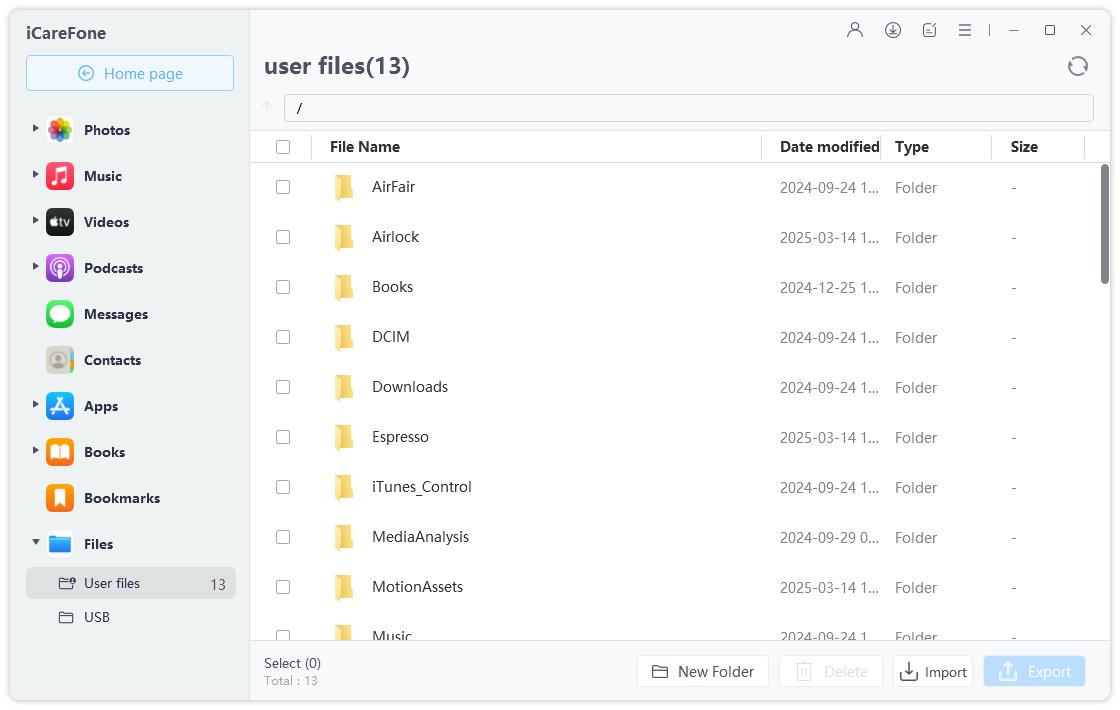
Task: Click the MediaAnalysis folder icon
Action: coord(344,537)
